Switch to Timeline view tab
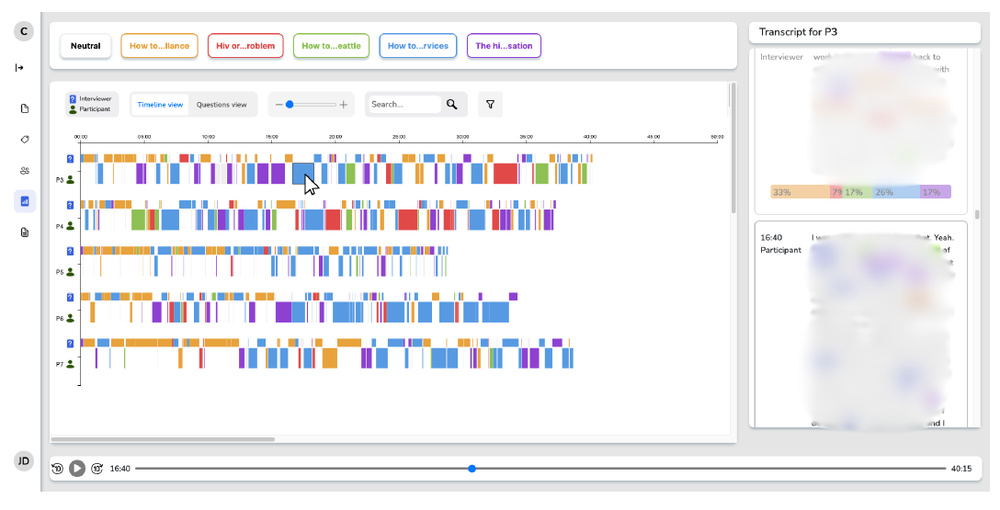The height and width of the screenshot is (510, 1000). [160, 105]
